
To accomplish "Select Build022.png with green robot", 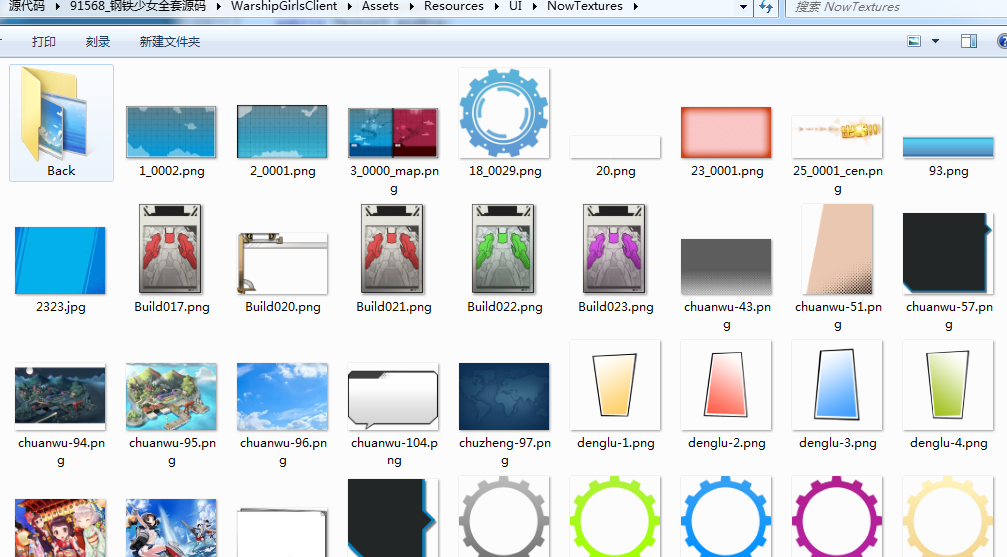I will (504, 248).
